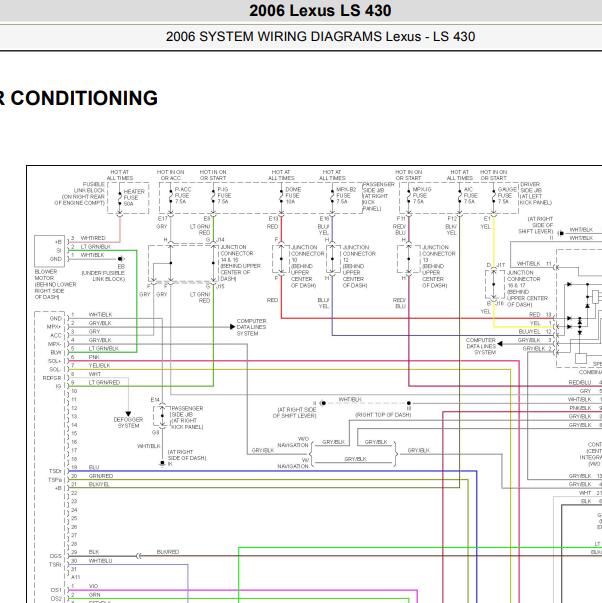Click the 'E16' terminal label
This screenshot has height=603, width=602.
pos(324,218)
